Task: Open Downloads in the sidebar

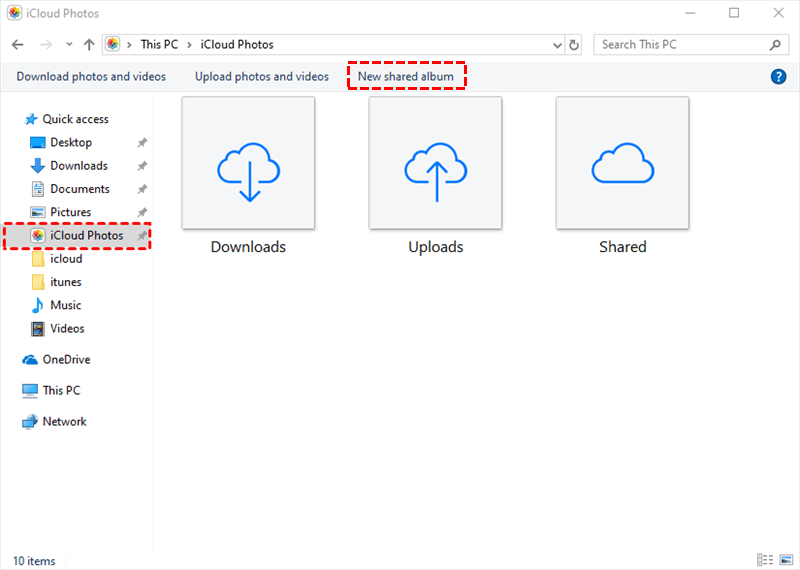Action: 79,165
